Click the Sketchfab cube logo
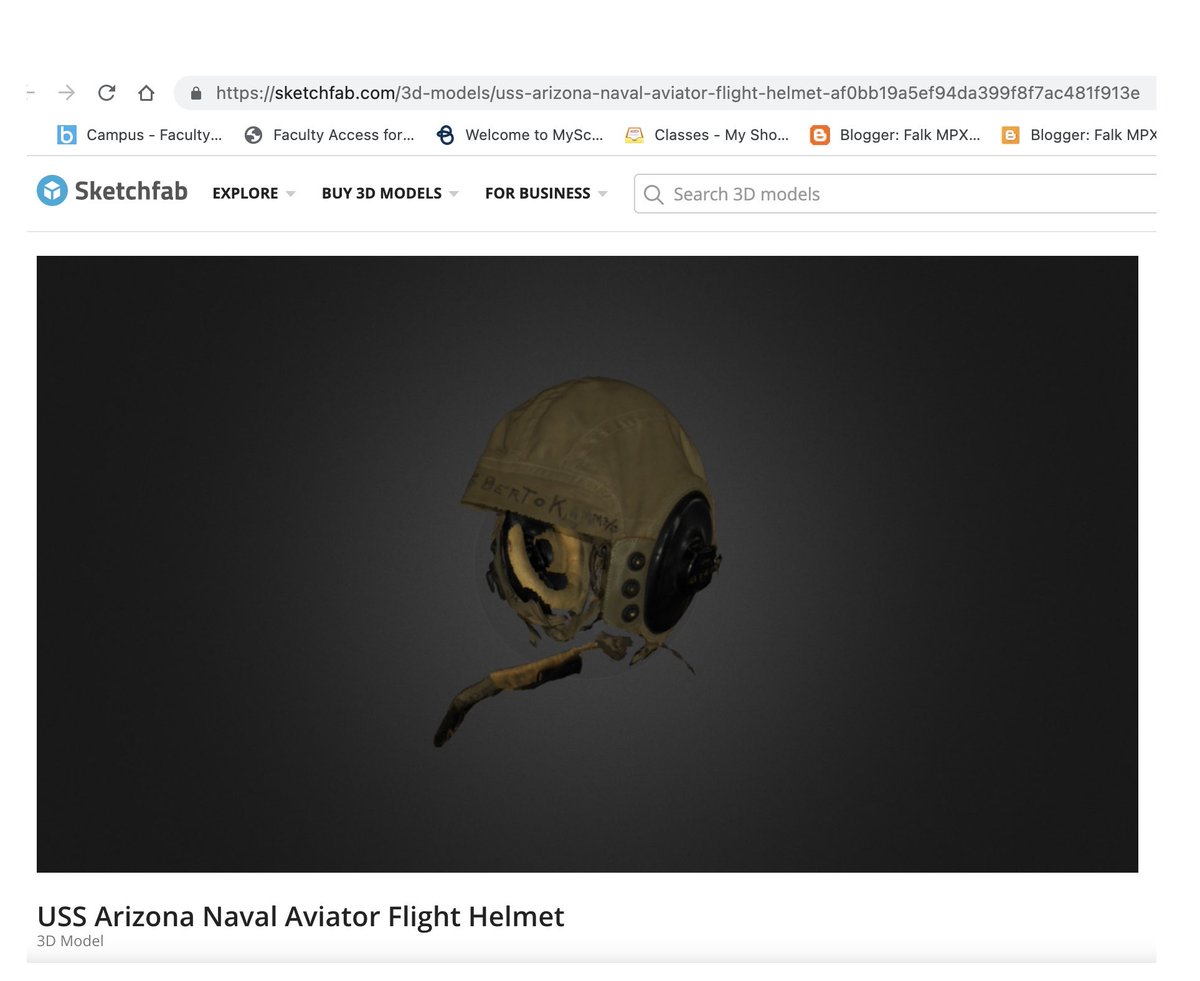Viewport: 1200px width, 981px height. click(52, 191)
